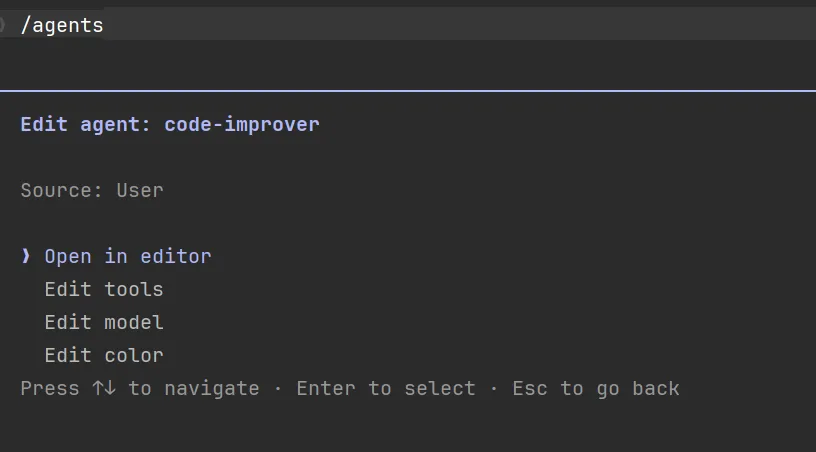Click the code-improver agent name
Viewport: 816px width, 452px height.
[242, 124]
